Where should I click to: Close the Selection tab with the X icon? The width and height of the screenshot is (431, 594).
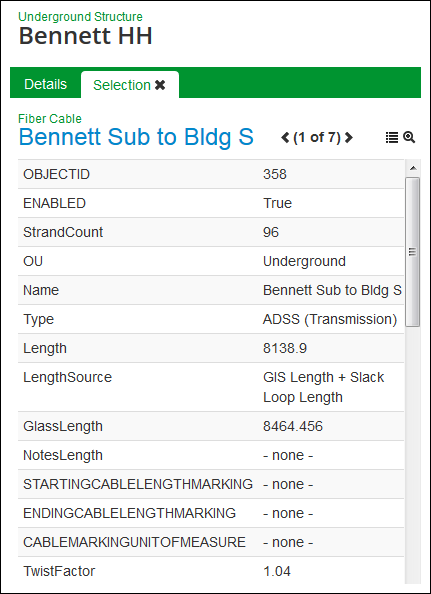point(160,85)
